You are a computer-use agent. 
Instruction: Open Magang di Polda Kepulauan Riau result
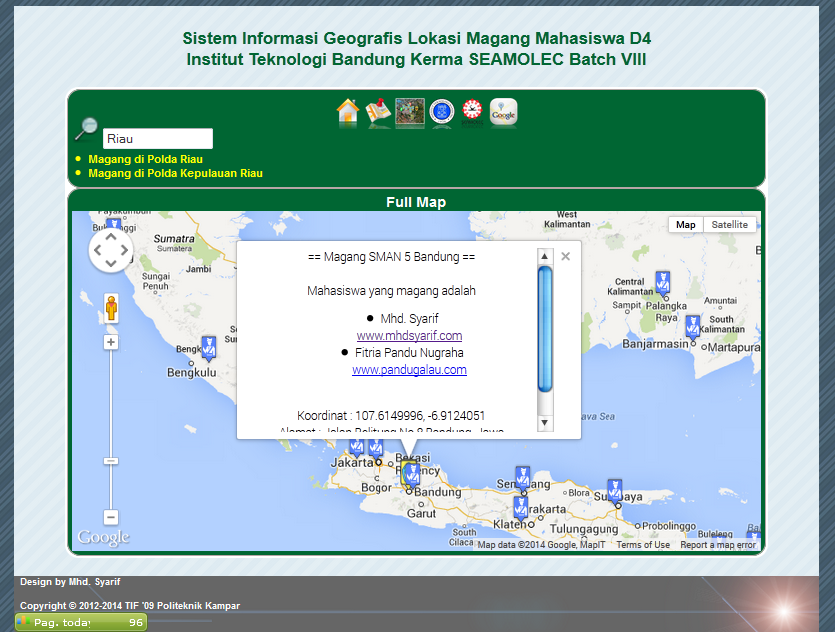point(175,173)
